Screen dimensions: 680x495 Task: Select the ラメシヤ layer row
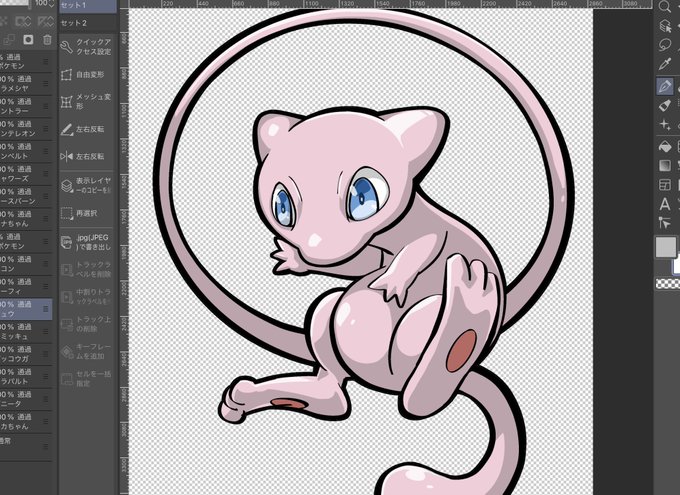(x=26, y=84)
